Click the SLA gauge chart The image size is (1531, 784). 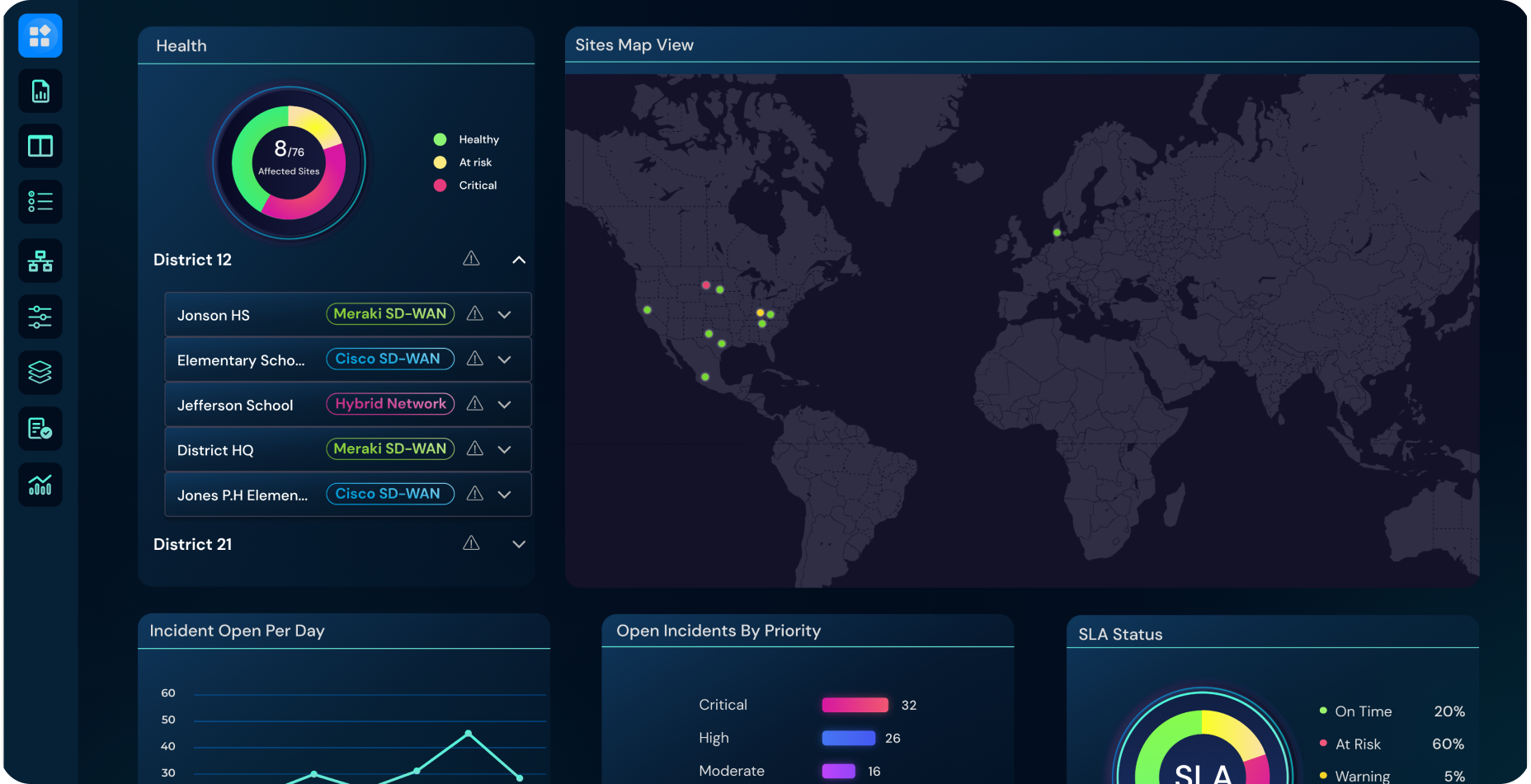[1203, 738]
